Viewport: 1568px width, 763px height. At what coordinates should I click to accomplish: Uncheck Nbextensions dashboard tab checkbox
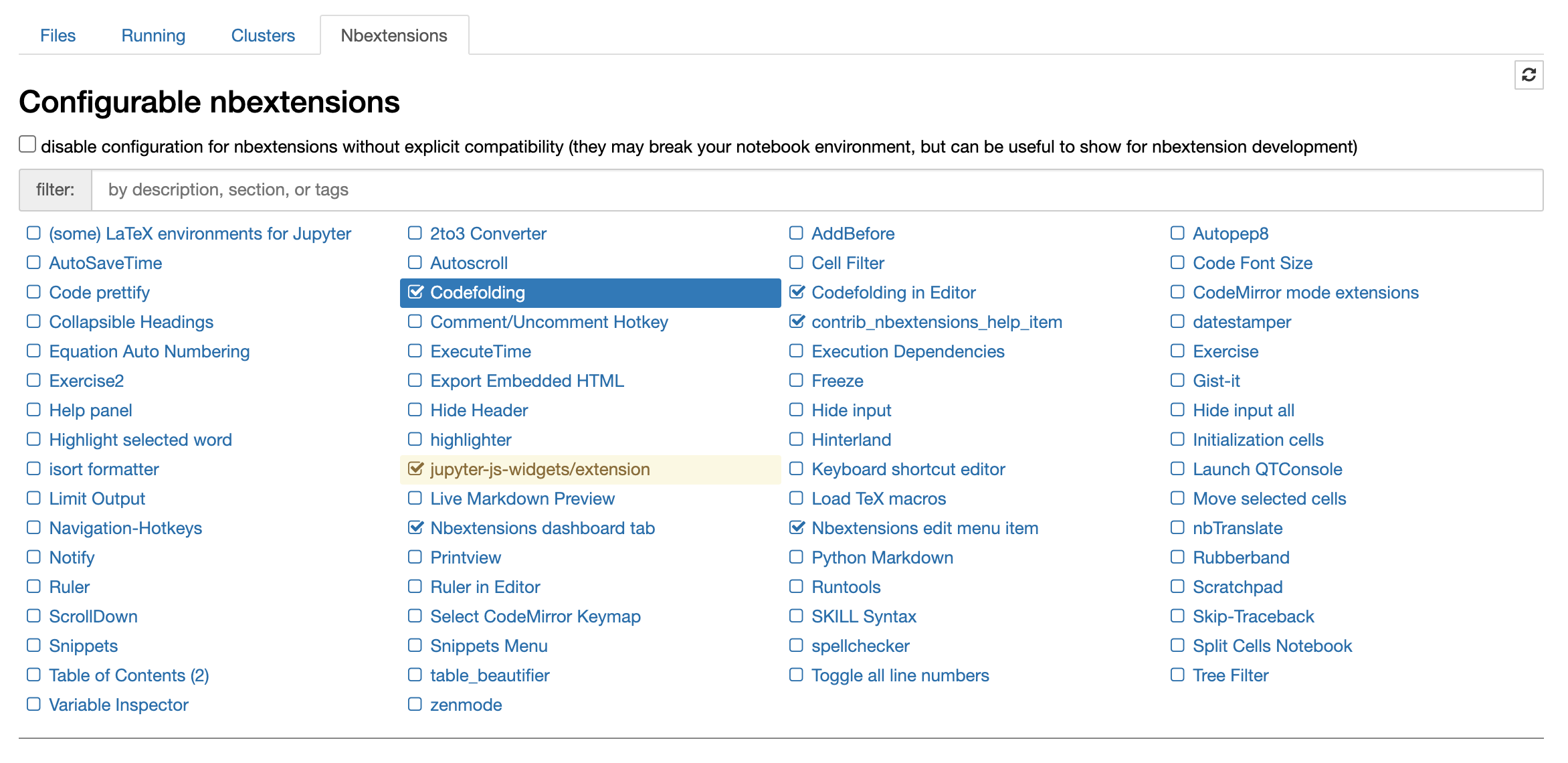(415, 527)
